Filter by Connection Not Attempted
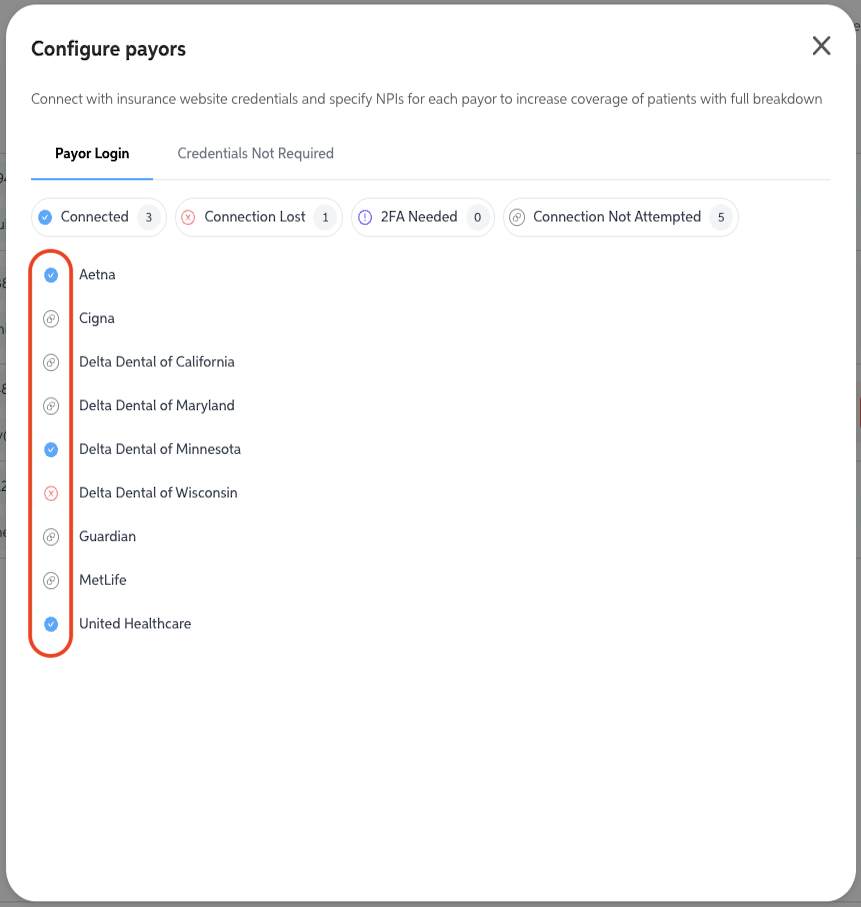The height and width of the screenshot is (907, 861). point(620,217)
